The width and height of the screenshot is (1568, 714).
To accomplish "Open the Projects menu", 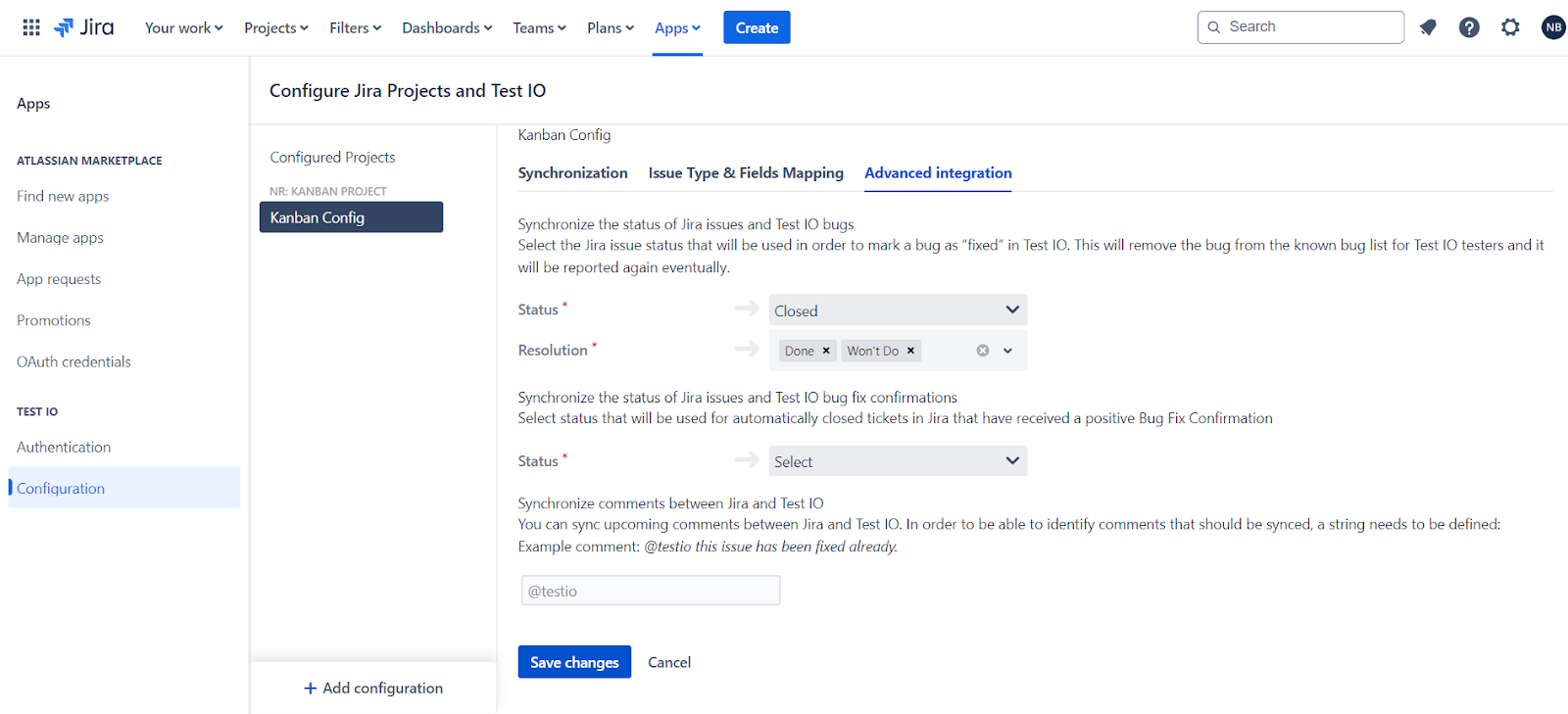I will (x=276, y=27).
